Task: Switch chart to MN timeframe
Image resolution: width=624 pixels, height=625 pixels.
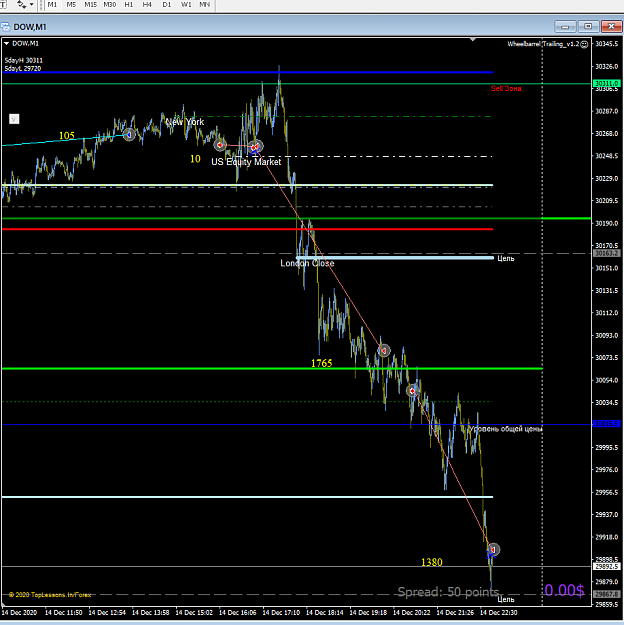Action: (205, 4)
